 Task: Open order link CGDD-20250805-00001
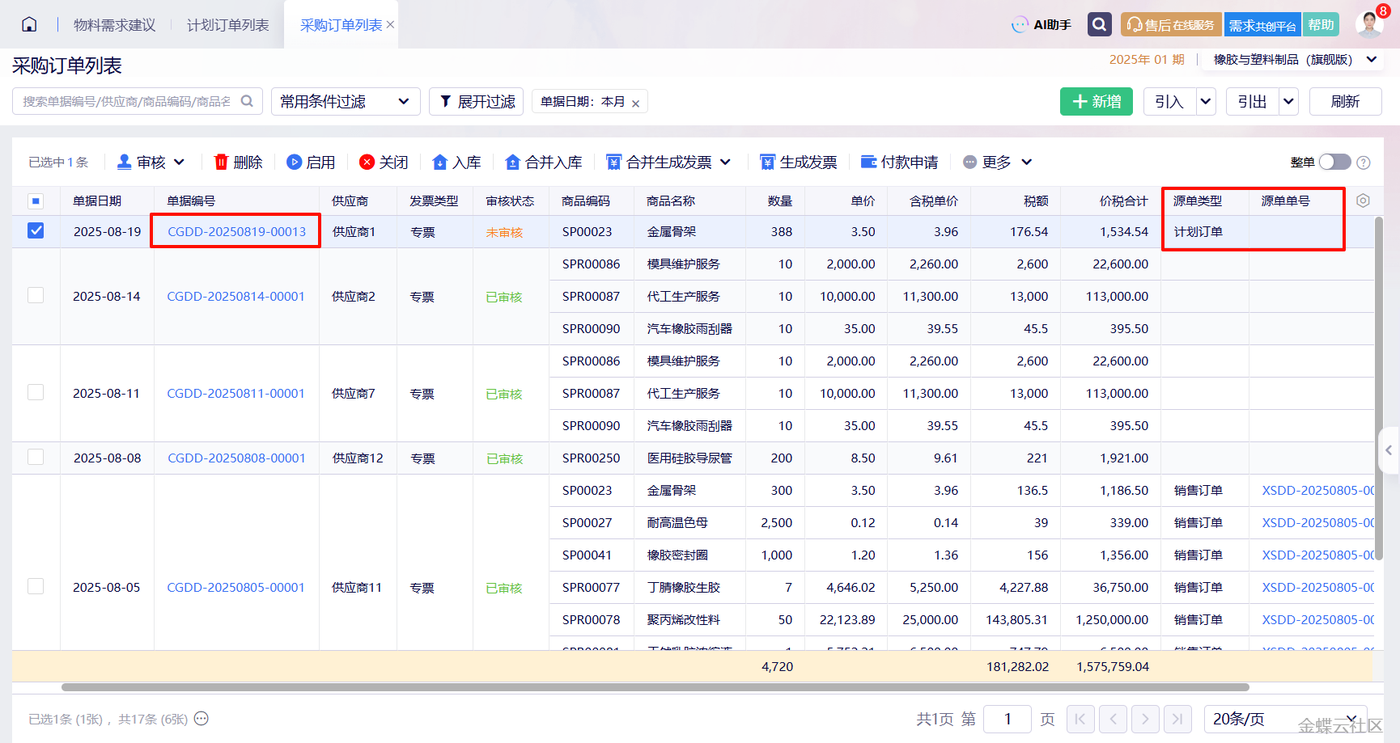pos(236,587)
